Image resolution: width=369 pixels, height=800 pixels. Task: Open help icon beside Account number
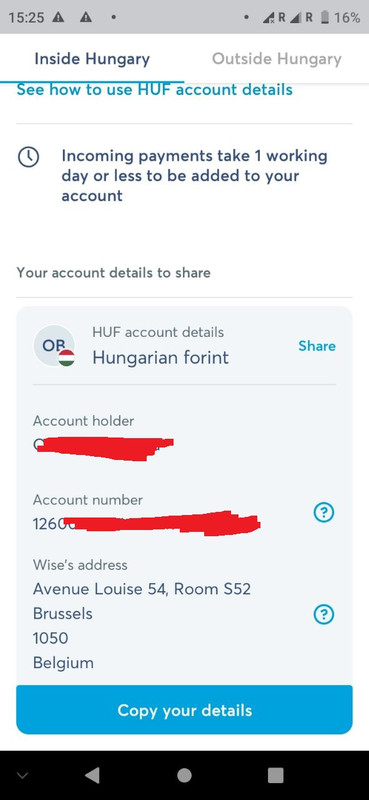(x=324, y=512)
